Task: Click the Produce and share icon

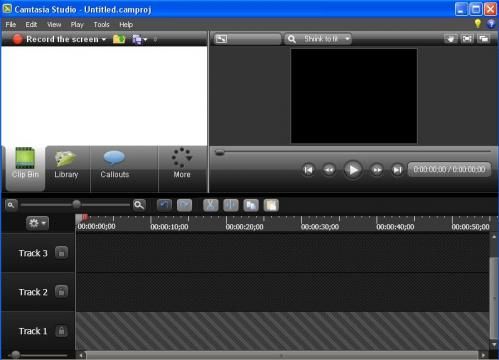Action: point(137,39)
